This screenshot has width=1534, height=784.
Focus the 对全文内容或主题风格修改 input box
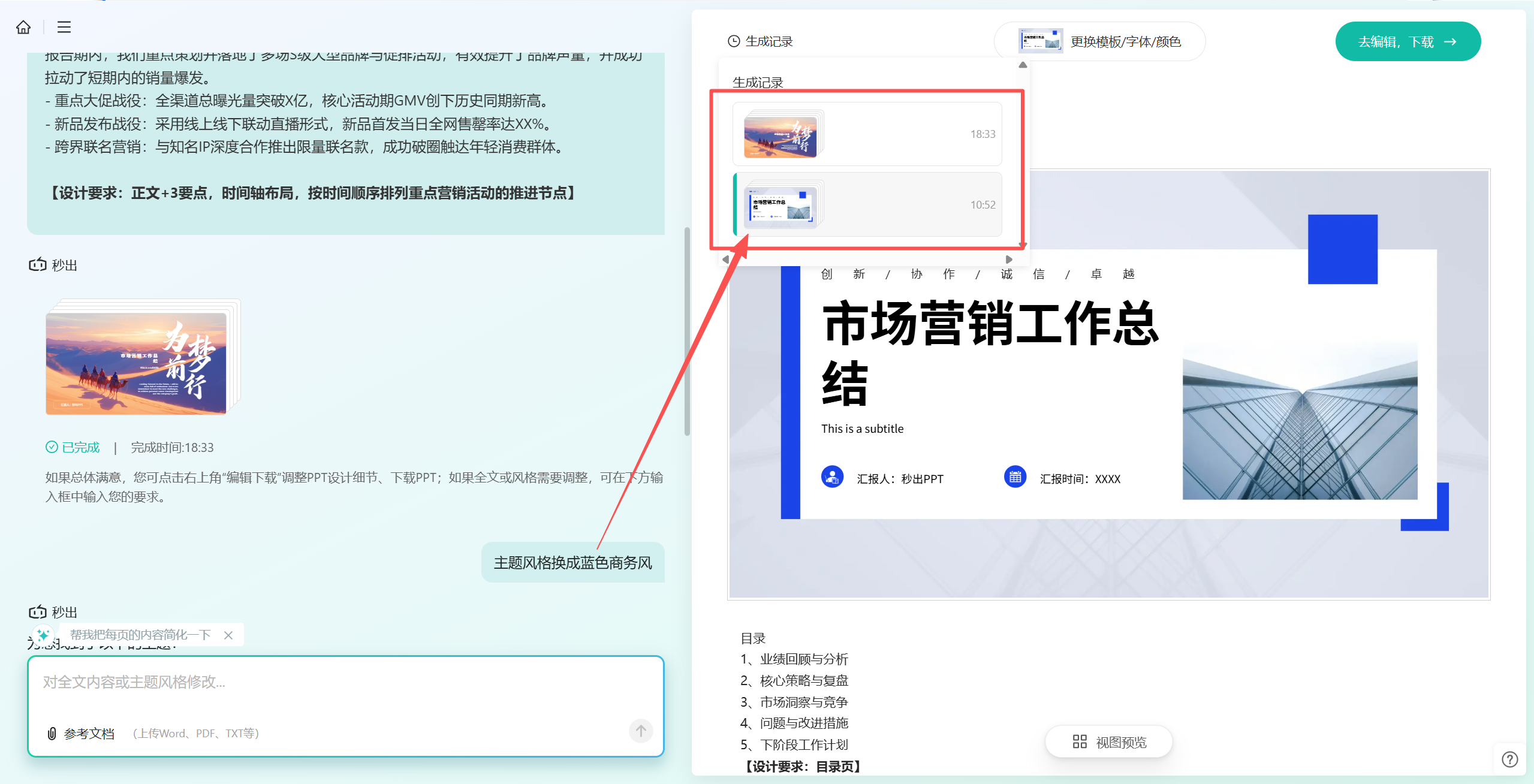(x=345, y=683)
